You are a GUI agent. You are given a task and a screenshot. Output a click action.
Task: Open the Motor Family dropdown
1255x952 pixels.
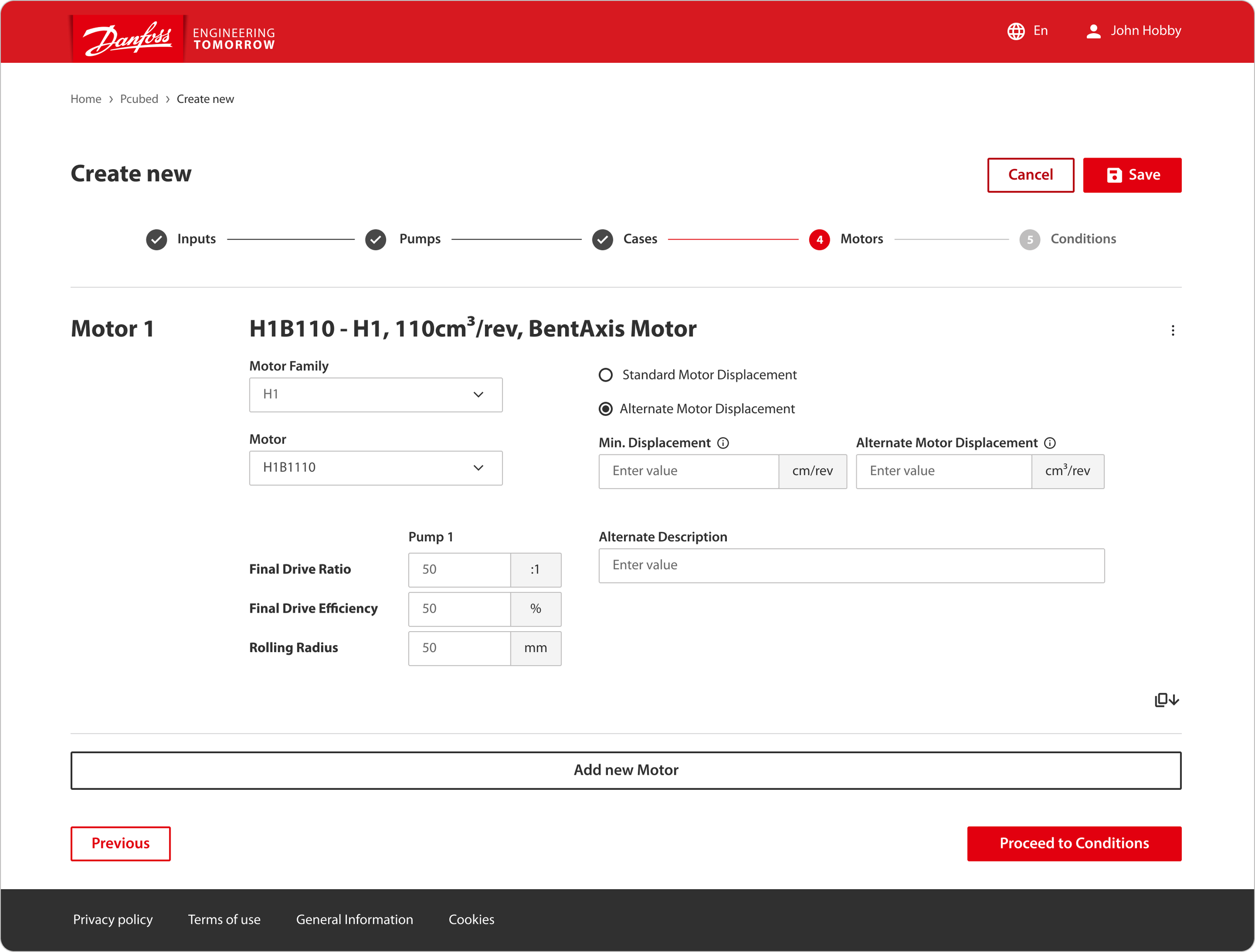pos(375,395)
